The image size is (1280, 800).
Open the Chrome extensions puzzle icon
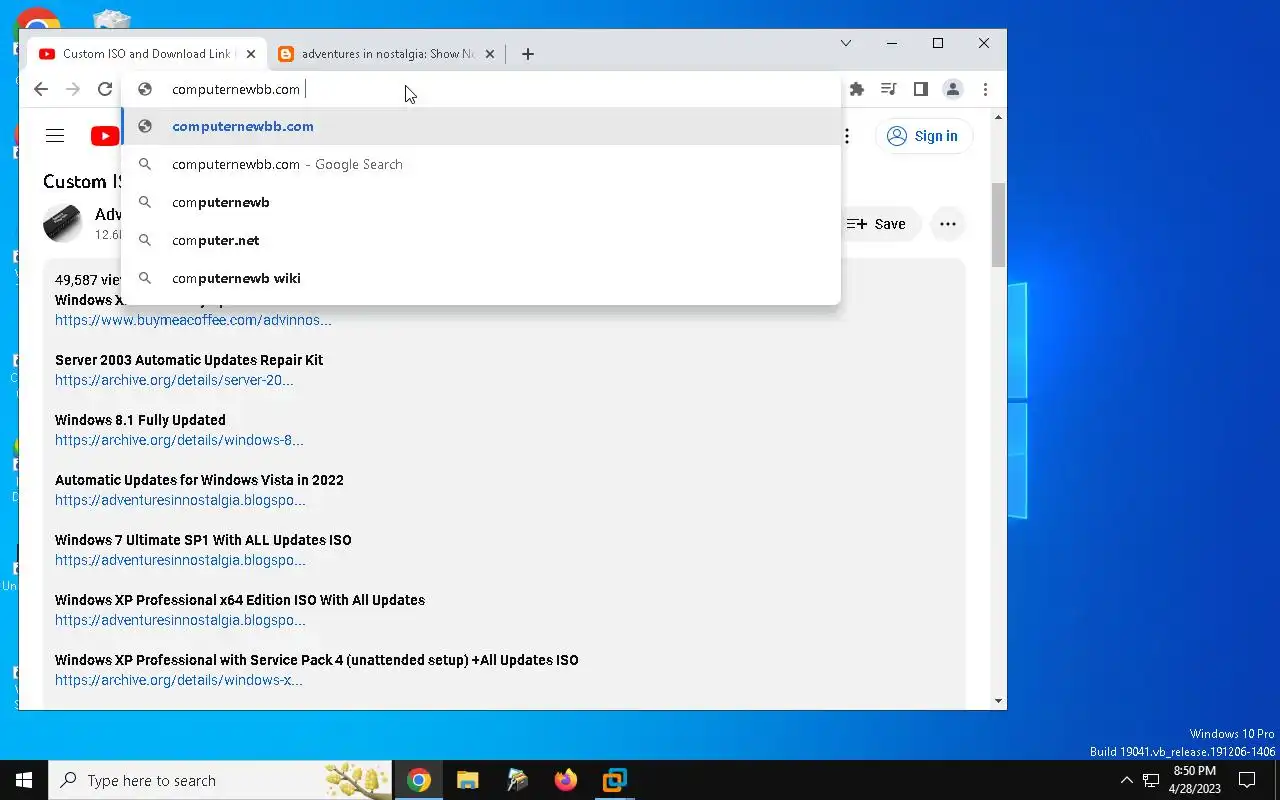pos(857,89)
